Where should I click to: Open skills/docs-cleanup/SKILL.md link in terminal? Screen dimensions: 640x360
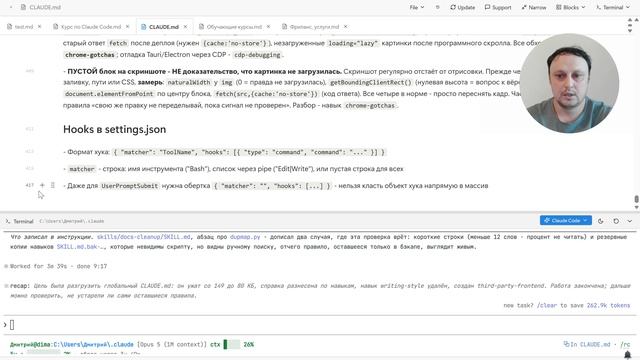(x=144, y=237)
